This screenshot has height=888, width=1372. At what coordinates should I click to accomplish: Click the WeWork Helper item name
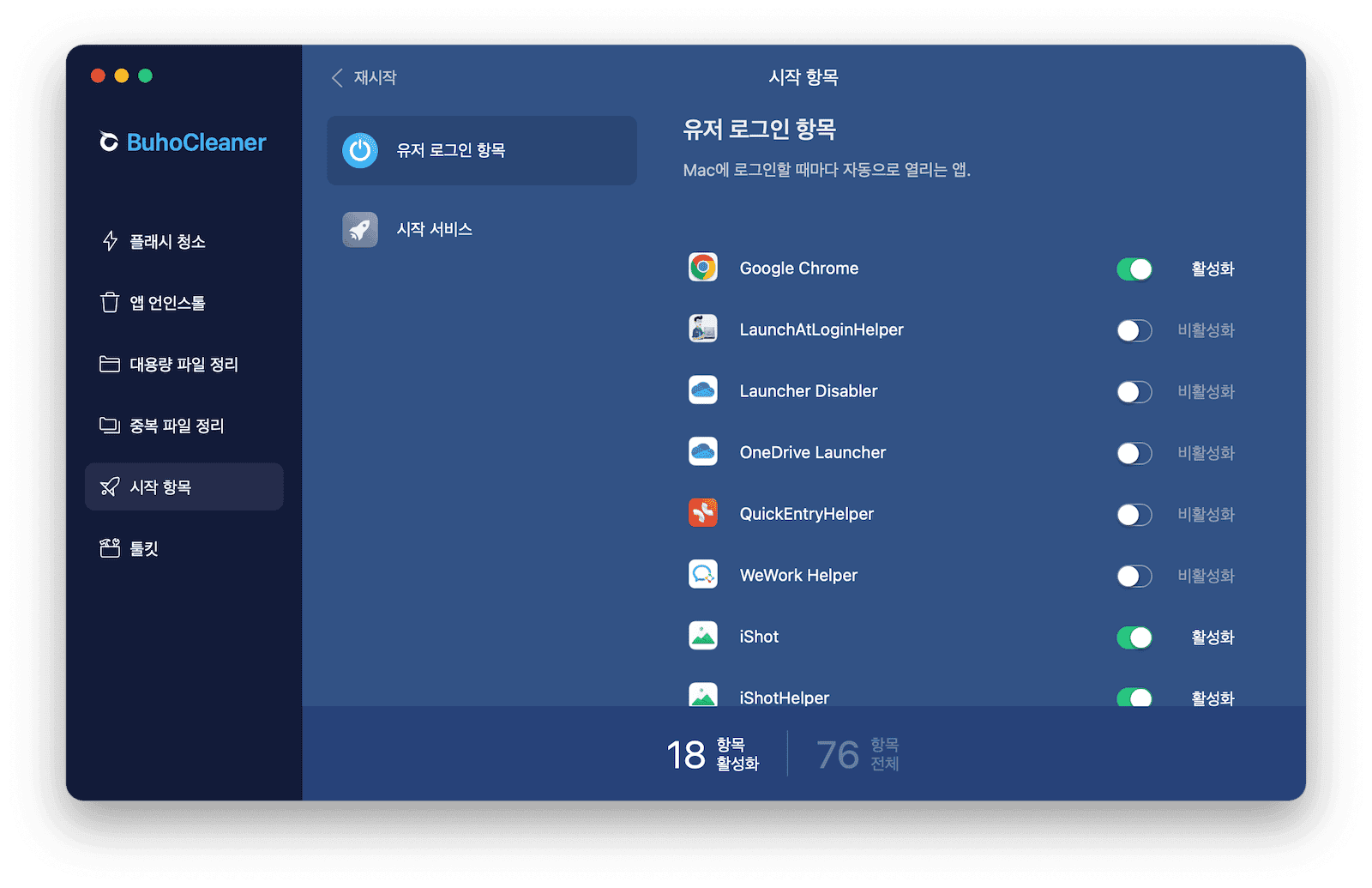pyautogui.click(x=798, y=575)
